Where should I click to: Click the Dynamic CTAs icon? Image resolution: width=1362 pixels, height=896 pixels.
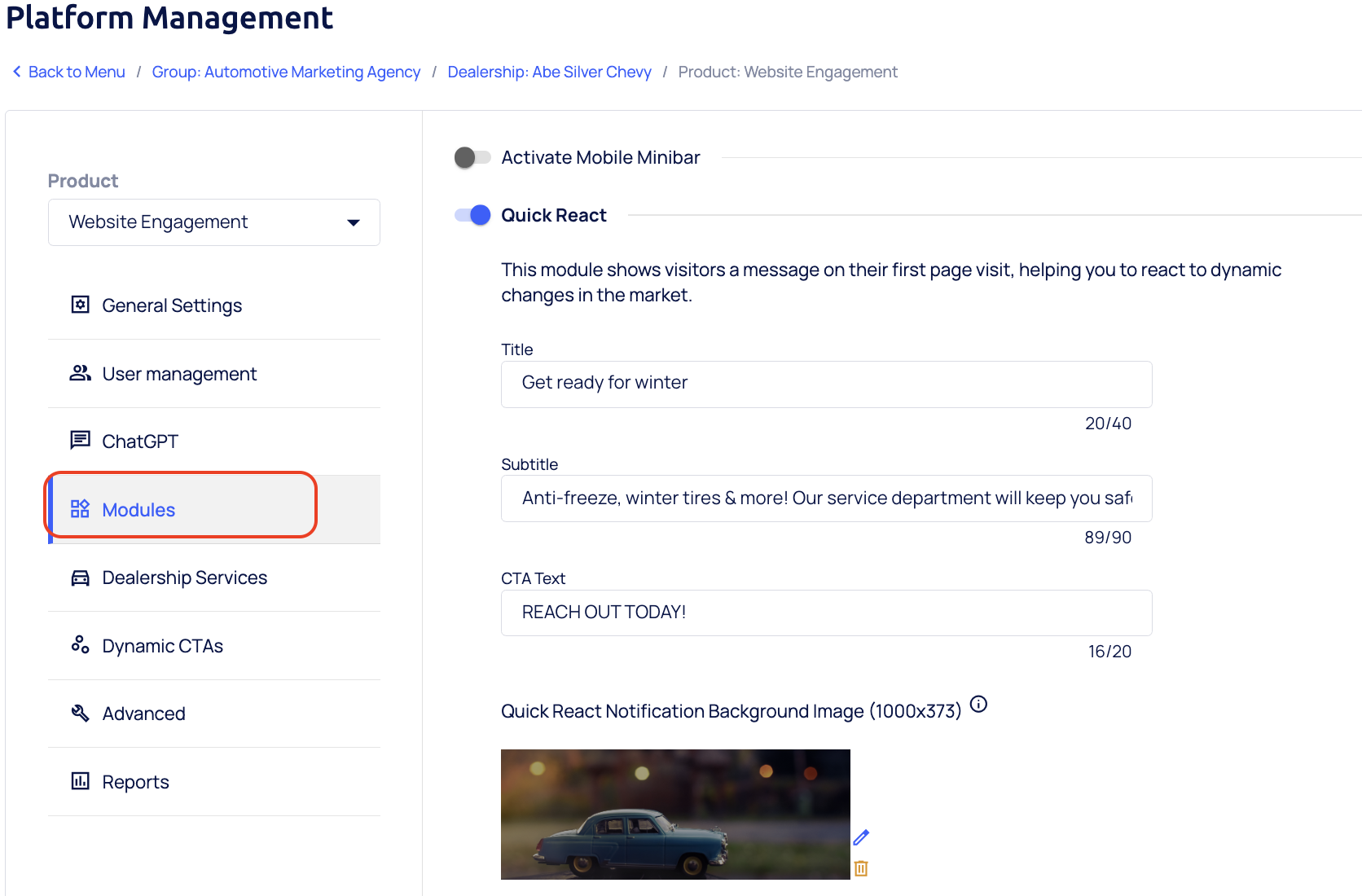(x=80, y=645)
